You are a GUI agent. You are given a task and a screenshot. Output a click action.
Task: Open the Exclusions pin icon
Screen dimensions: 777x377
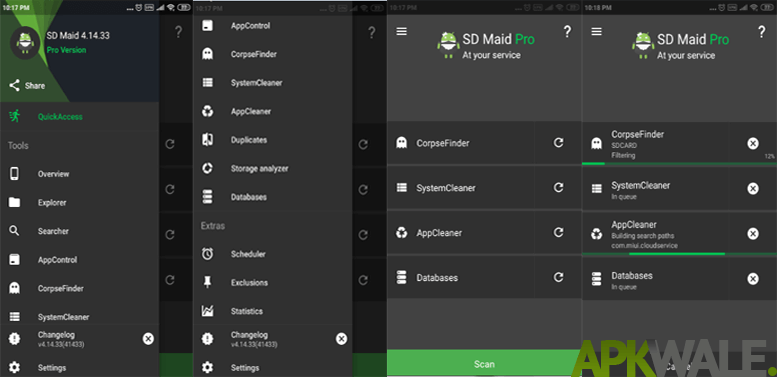click(x=207, y=283)
